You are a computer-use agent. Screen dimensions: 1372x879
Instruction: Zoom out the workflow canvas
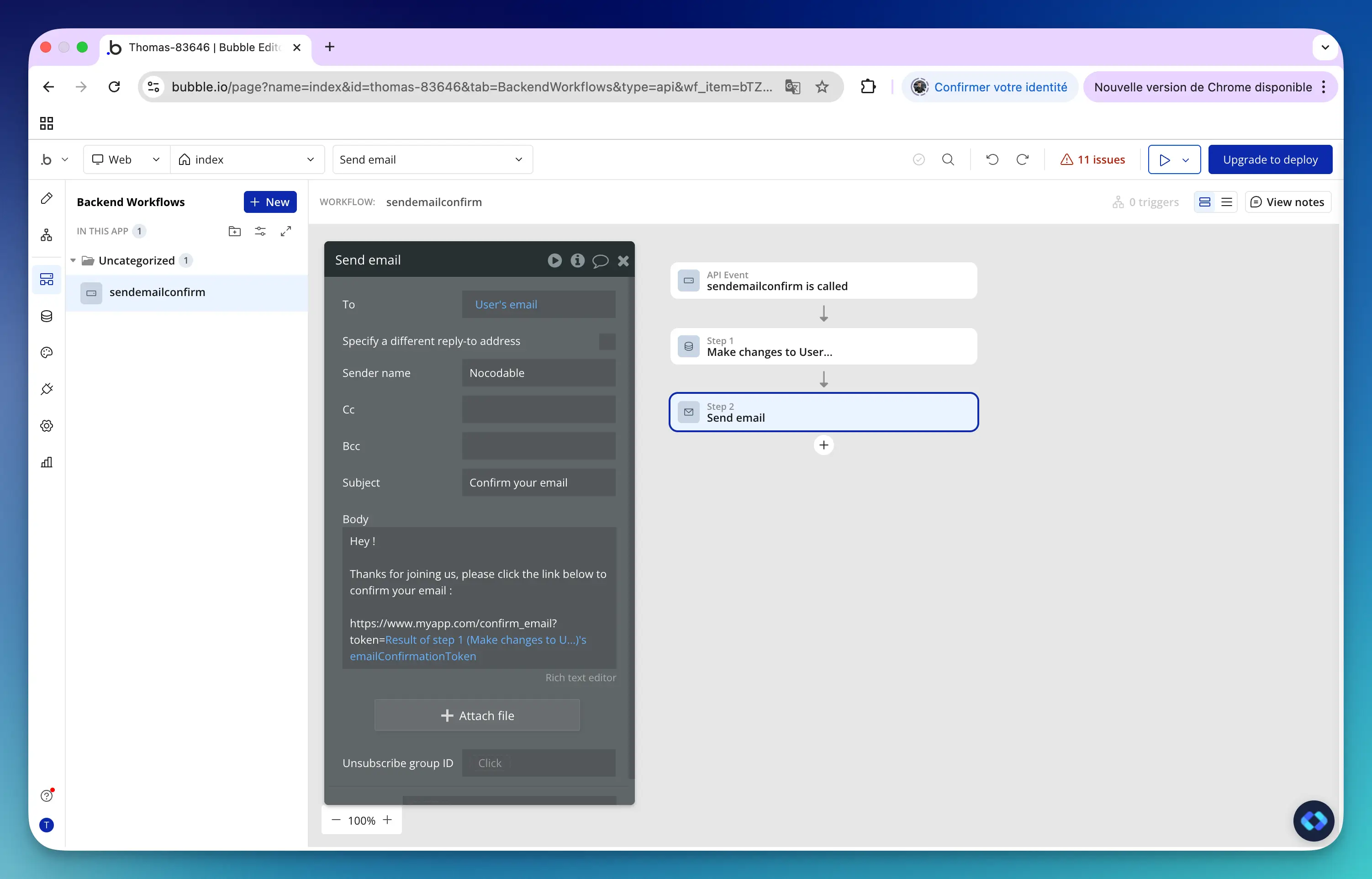click(336, 820)
